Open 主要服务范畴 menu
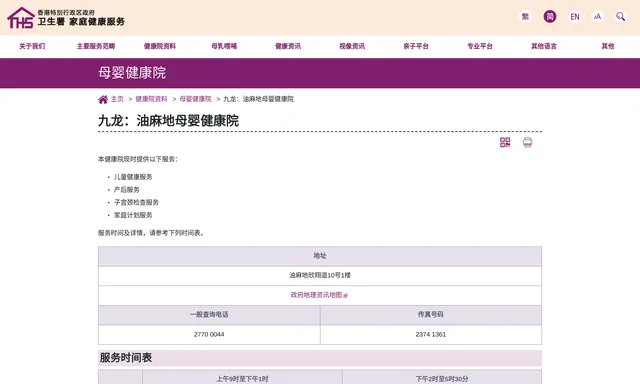Screen dimensions: 640x384 click(96, 46)
